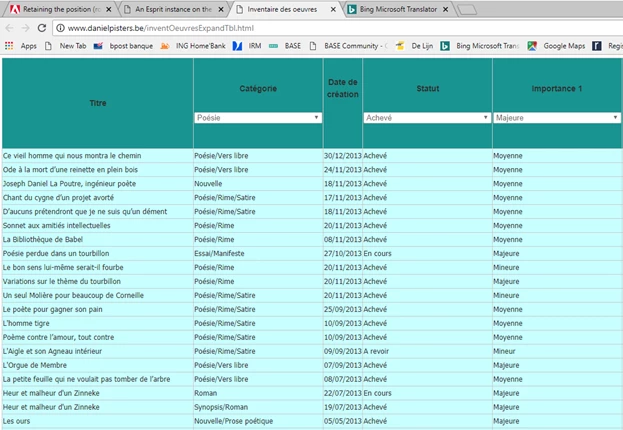Open the BASE bookmark

[x=285, y=46]
